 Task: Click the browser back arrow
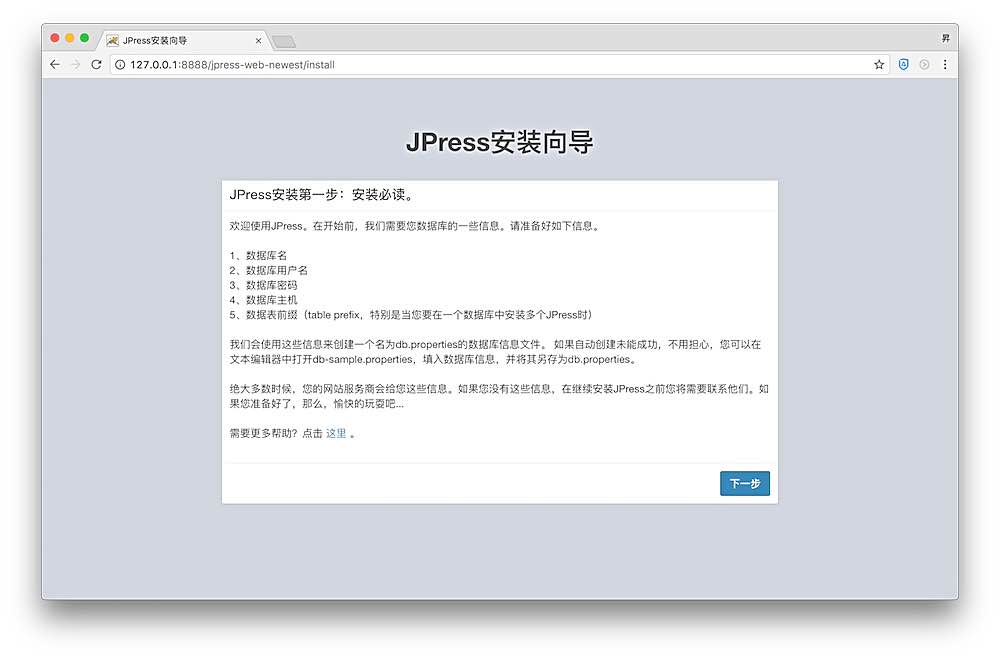[x=55, y=65]
